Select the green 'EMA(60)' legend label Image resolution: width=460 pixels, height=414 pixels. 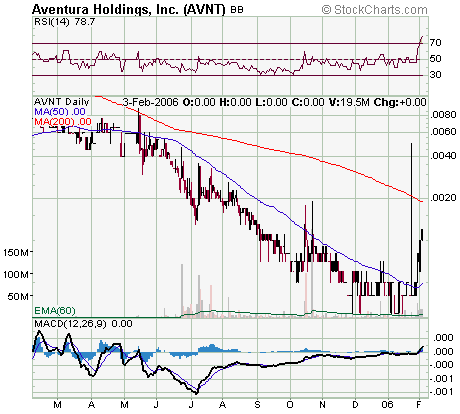pos(55,311)
